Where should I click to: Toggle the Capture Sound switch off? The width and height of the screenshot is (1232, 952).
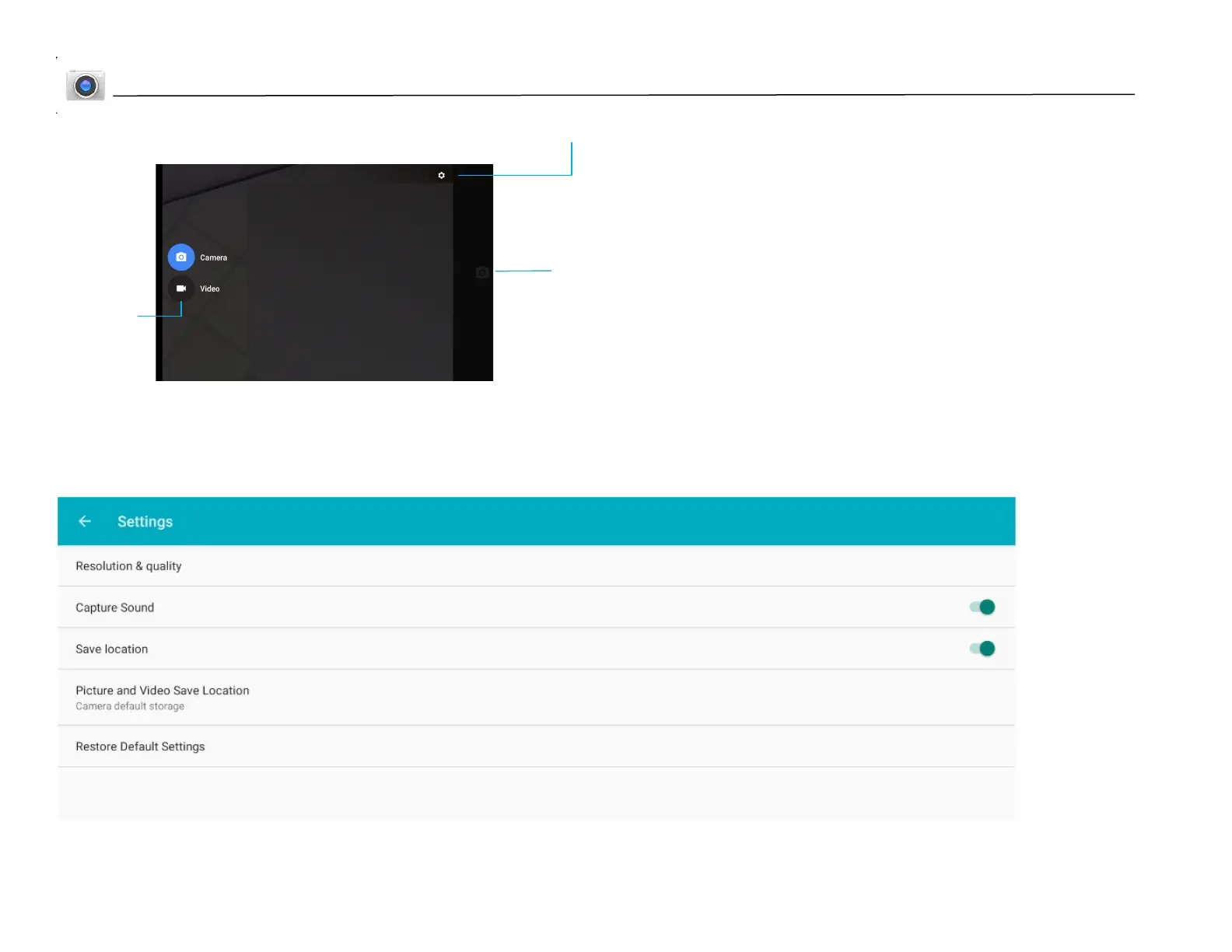[x=982, y=607]
